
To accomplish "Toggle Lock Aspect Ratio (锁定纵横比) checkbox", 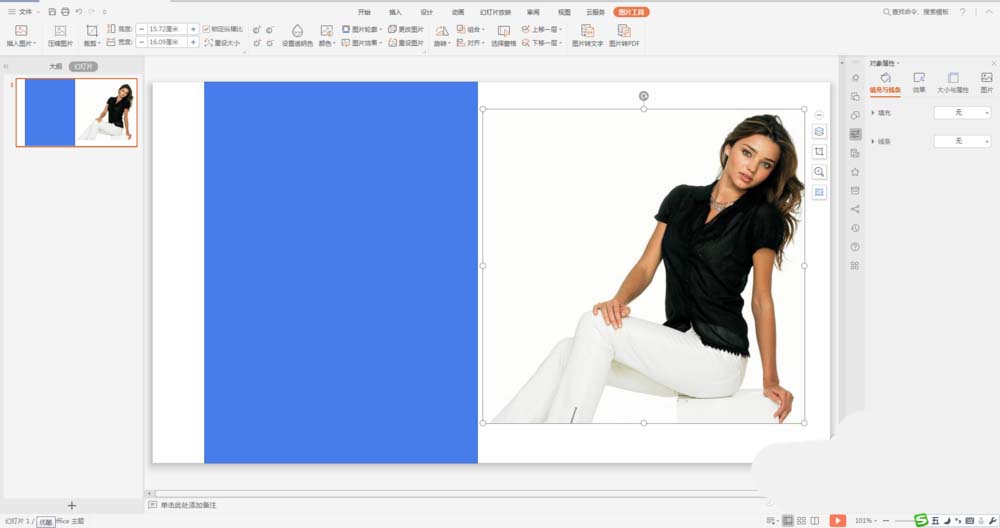I will coord(207,29).
